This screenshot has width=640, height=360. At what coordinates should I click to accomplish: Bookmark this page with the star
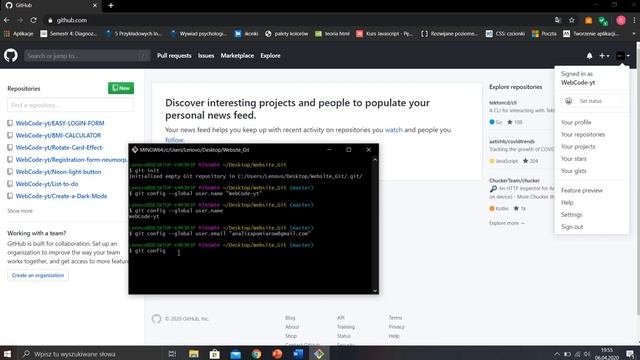click(571, 20)
